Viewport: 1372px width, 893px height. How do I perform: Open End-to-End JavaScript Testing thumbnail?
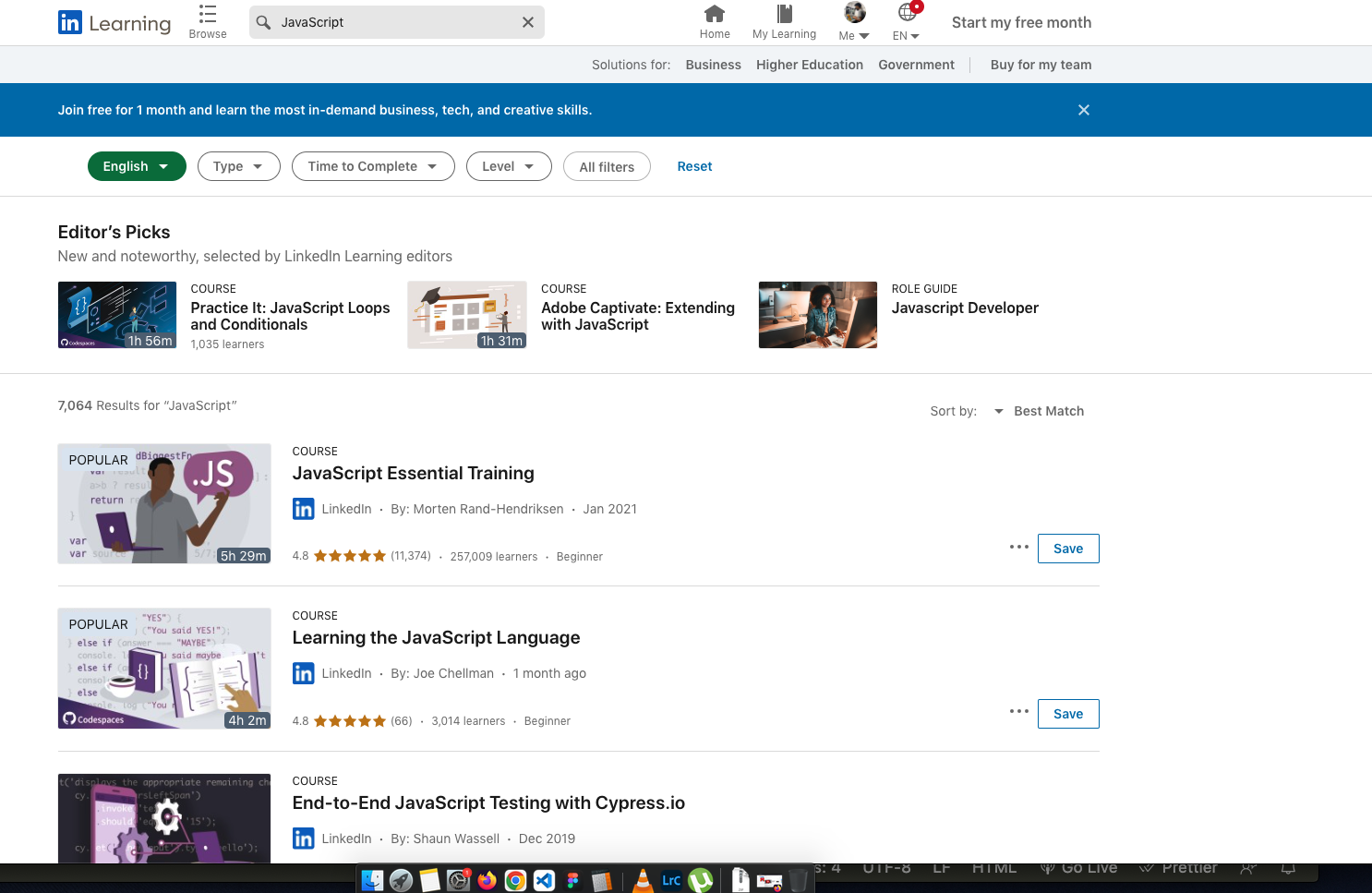164,818
